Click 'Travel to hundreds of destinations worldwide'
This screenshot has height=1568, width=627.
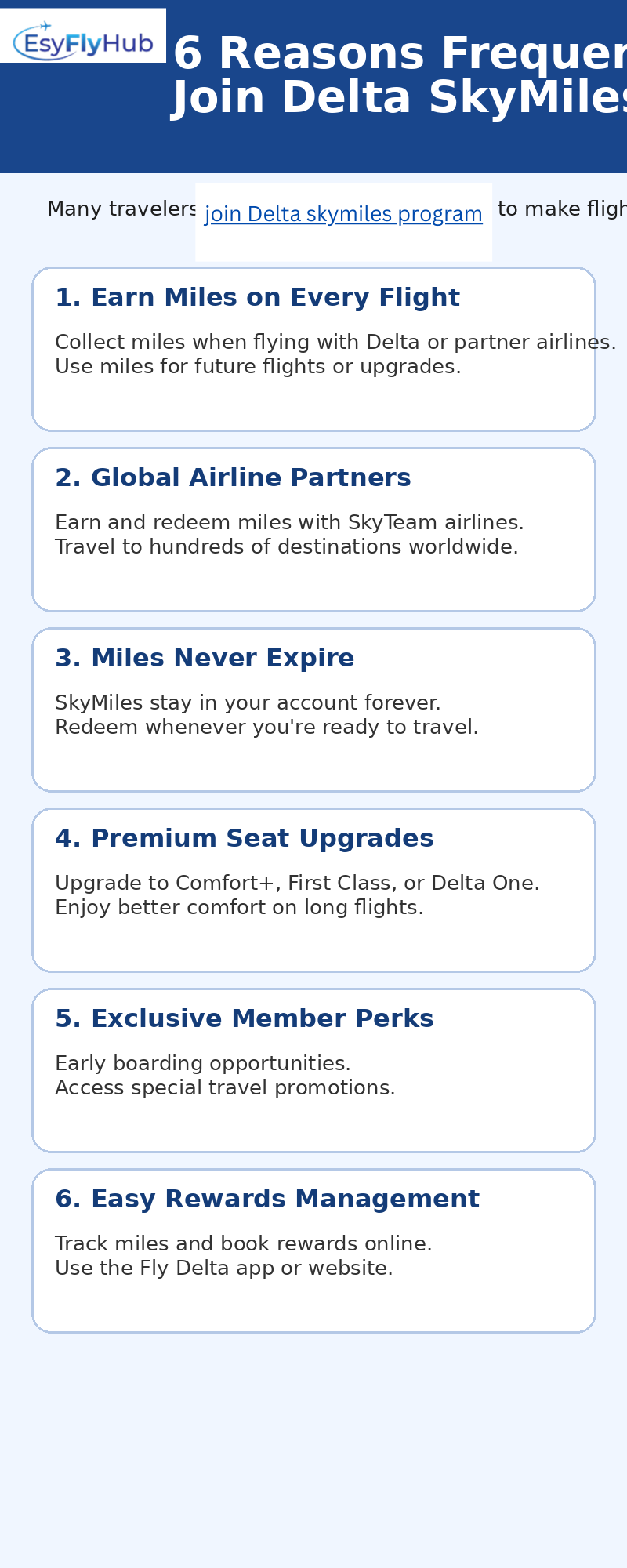pyautogui.click(x=286, y=547)
